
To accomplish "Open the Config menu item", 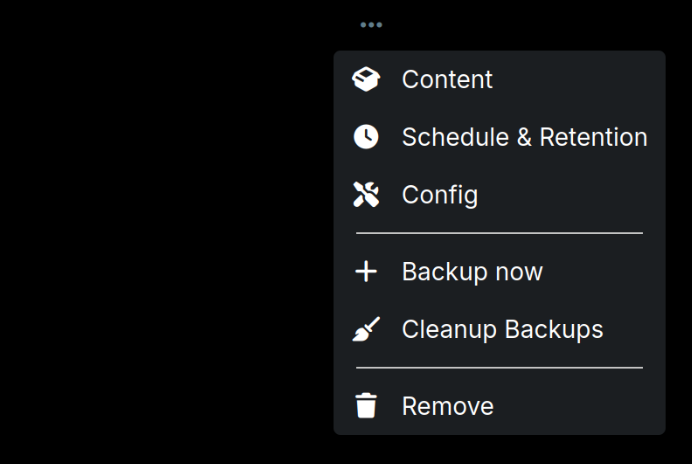I will (x=499, y=195).
